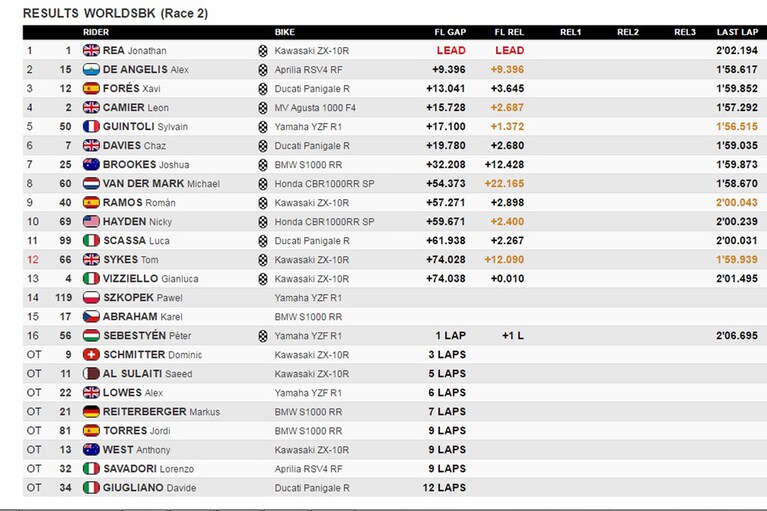Click the Qatar flag next to AL SULAITI
767x511 pixels.
tap(91, 374)
